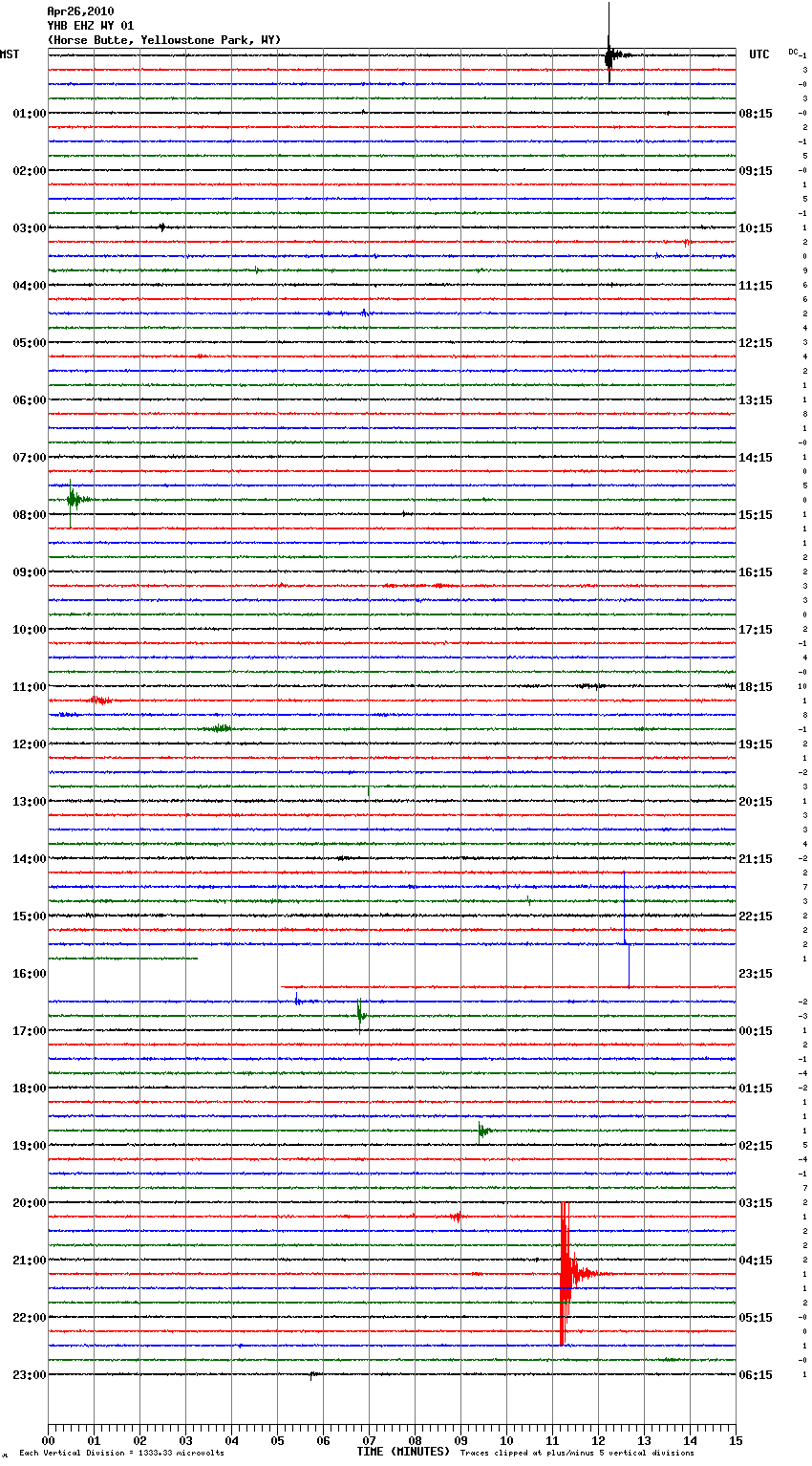This screenshot has width=812, height=1466.
Task: Select the station code YHB EHZ WY 01
Action: 91,26
